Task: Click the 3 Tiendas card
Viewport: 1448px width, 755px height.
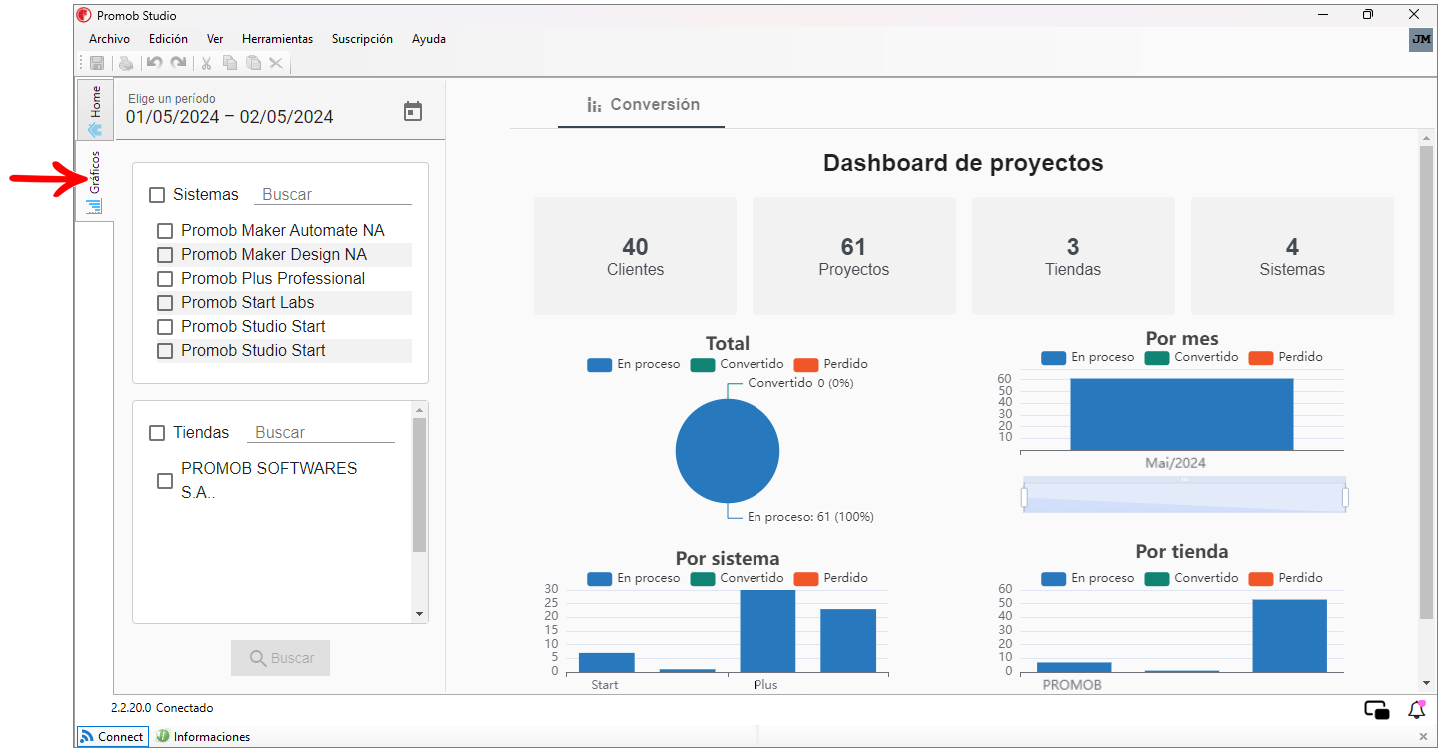Action: pos(1073,256)
